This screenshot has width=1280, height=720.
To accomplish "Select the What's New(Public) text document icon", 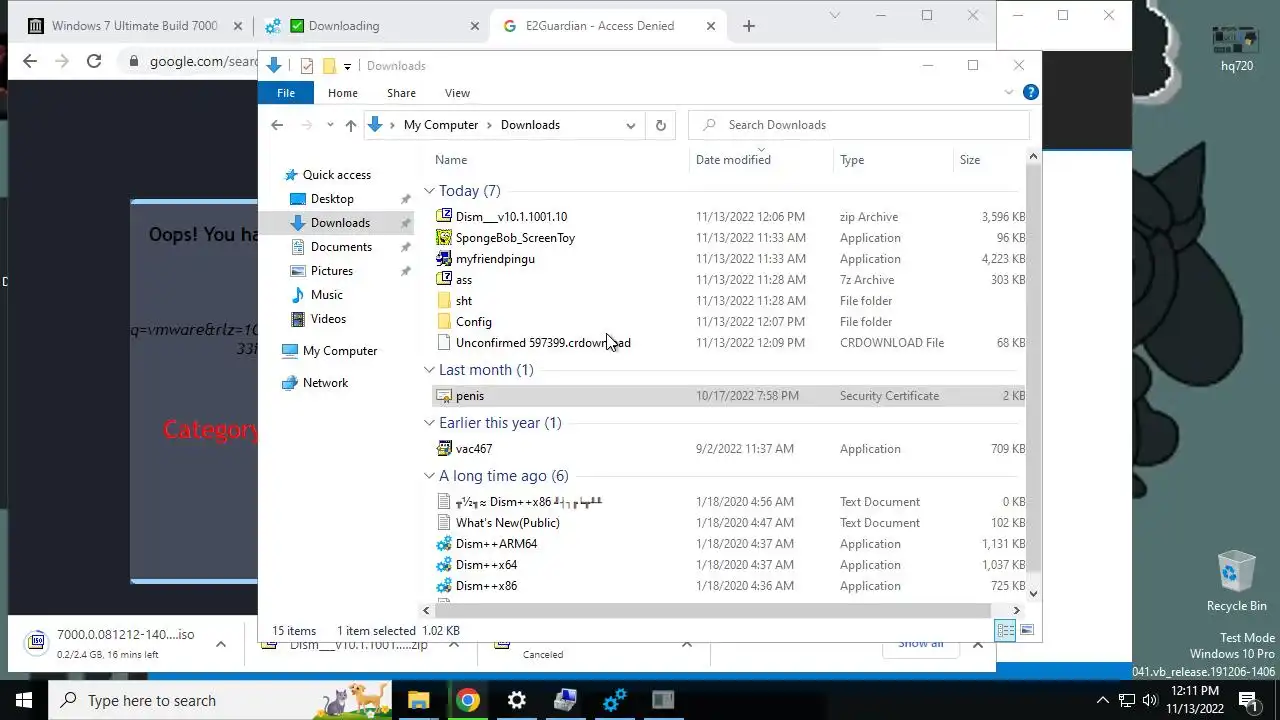I will pos(445,522).
